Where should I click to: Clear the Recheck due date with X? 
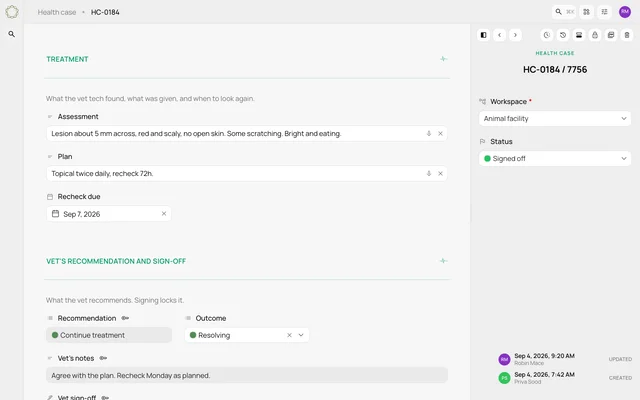[x=164, y=213]
